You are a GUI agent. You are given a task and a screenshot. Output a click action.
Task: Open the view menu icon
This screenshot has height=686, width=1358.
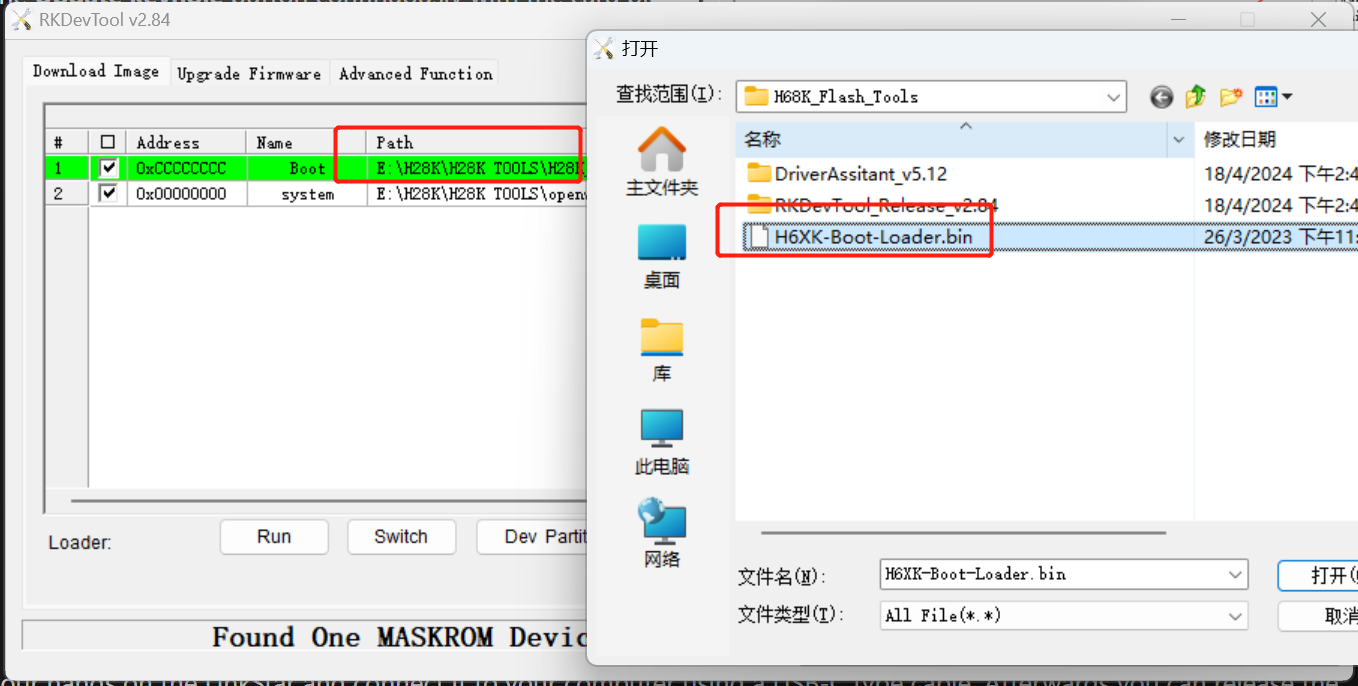1273,97
